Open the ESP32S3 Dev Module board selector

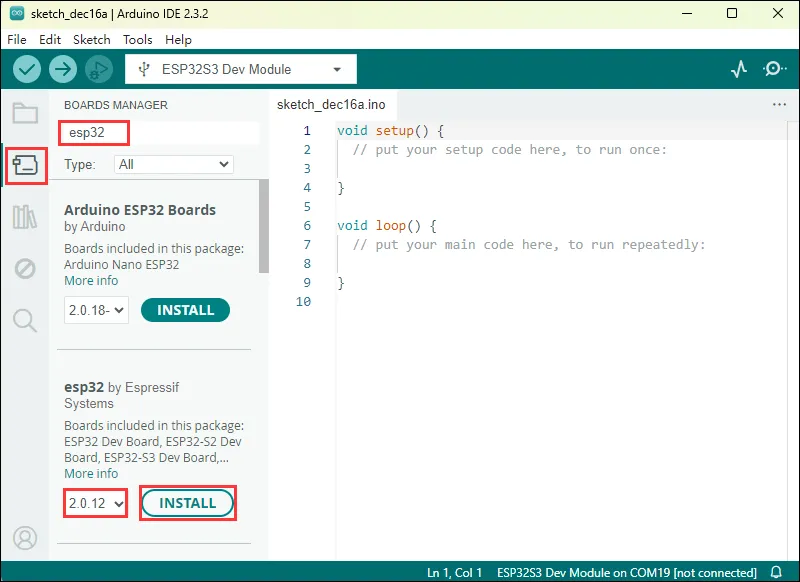tap(240, 69)
